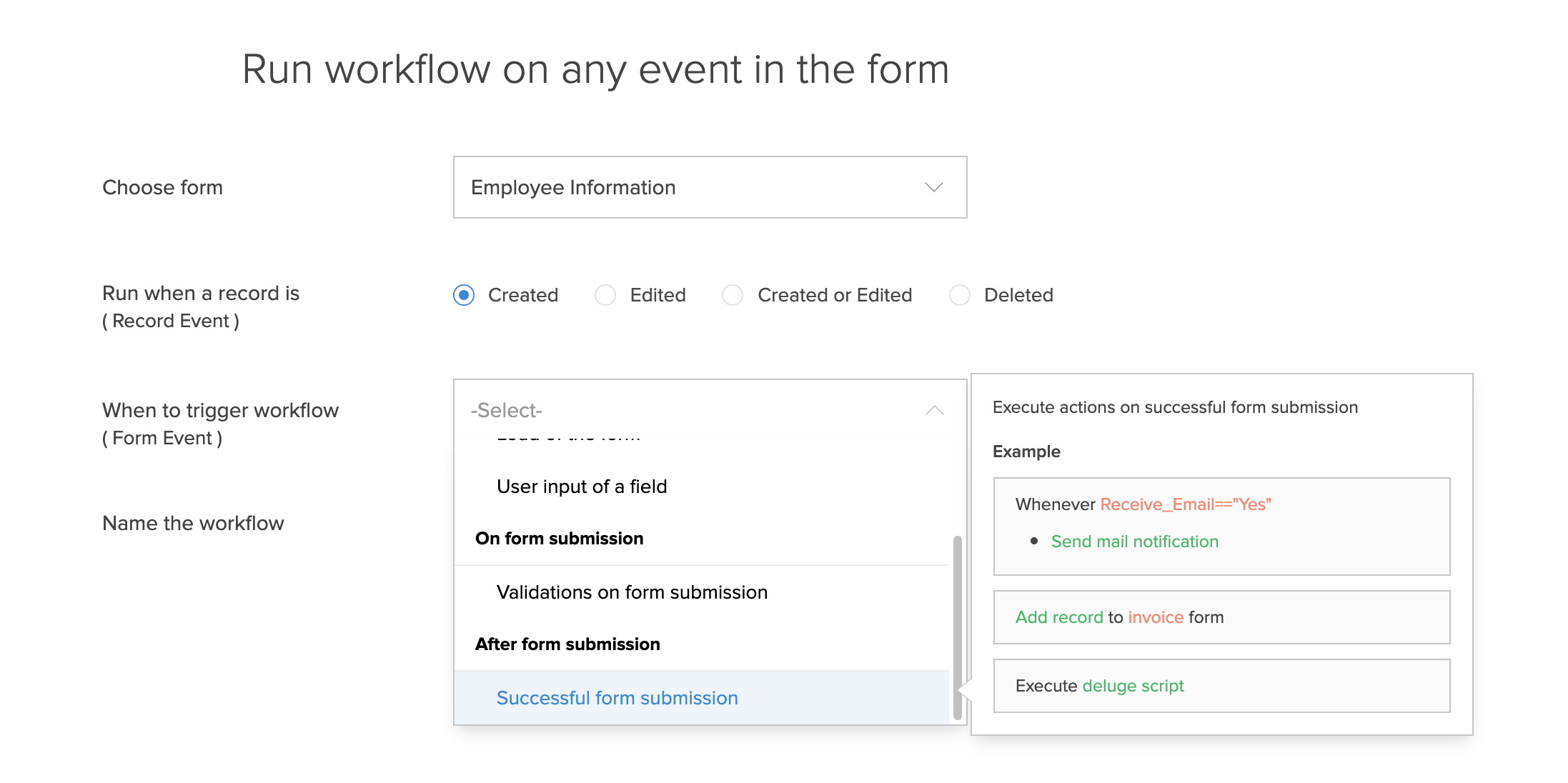Click the dropdown list scrollbar thumb

(957, 627)
